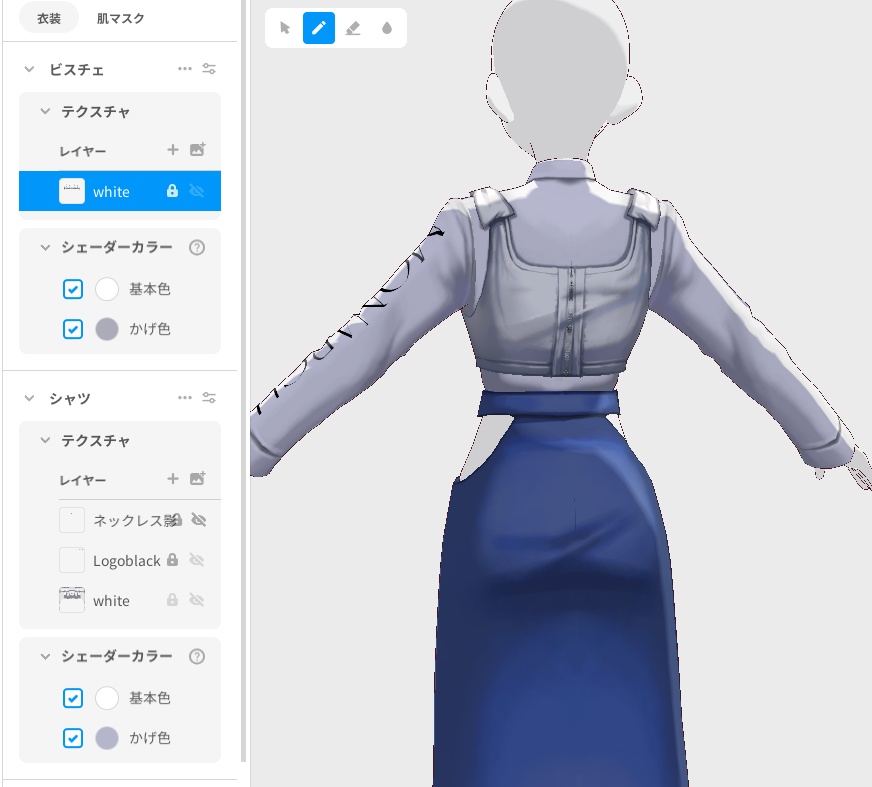Select the cursor selection tool
Image resolution: width=872 pixels, height=787 pixels.
coord(284,28)
